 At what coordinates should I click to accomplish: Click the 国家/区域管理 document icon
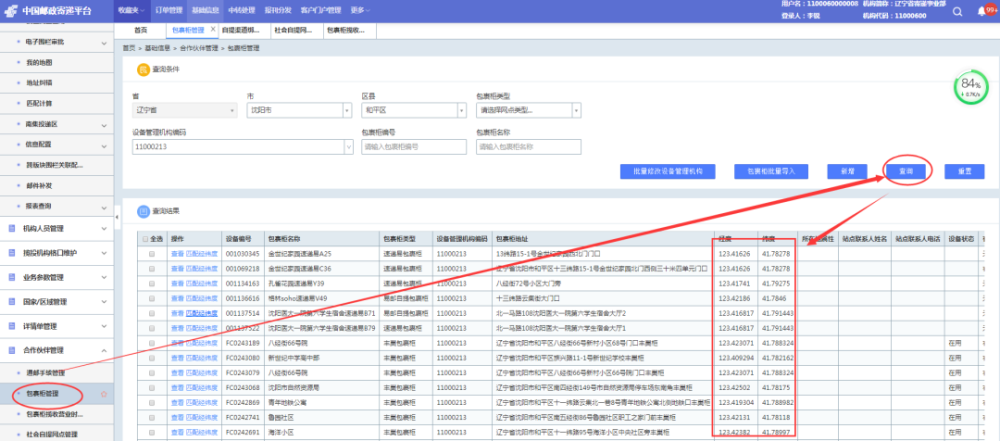pyautogui.click(x=11, y=301)
